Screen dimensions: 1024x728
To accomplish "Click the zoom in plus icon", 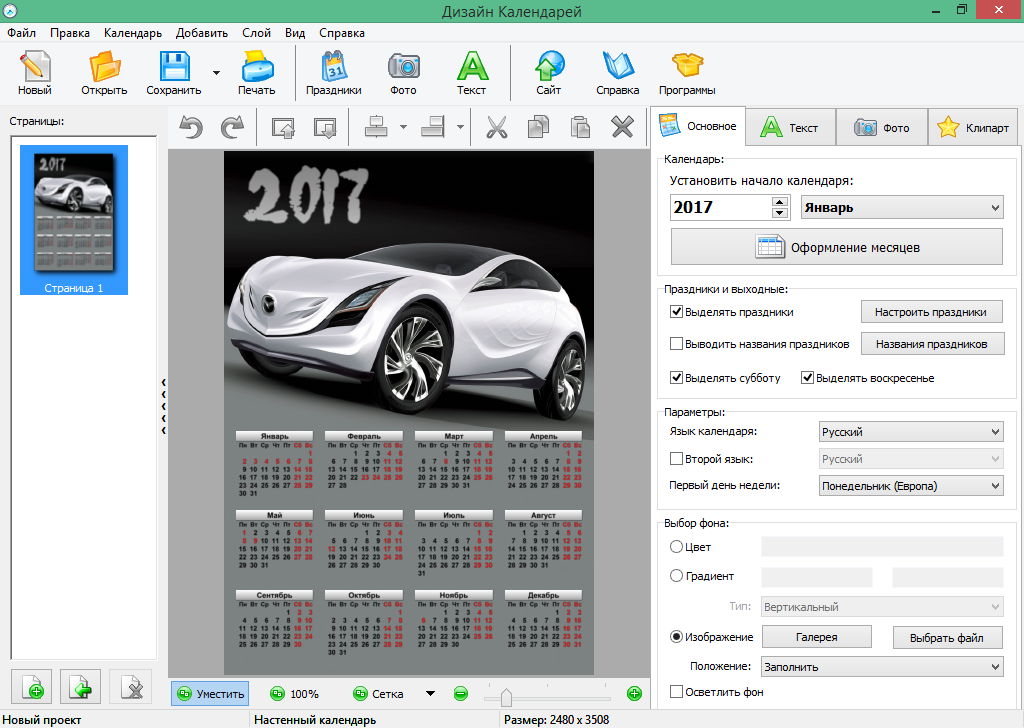I will coord(634,693).
